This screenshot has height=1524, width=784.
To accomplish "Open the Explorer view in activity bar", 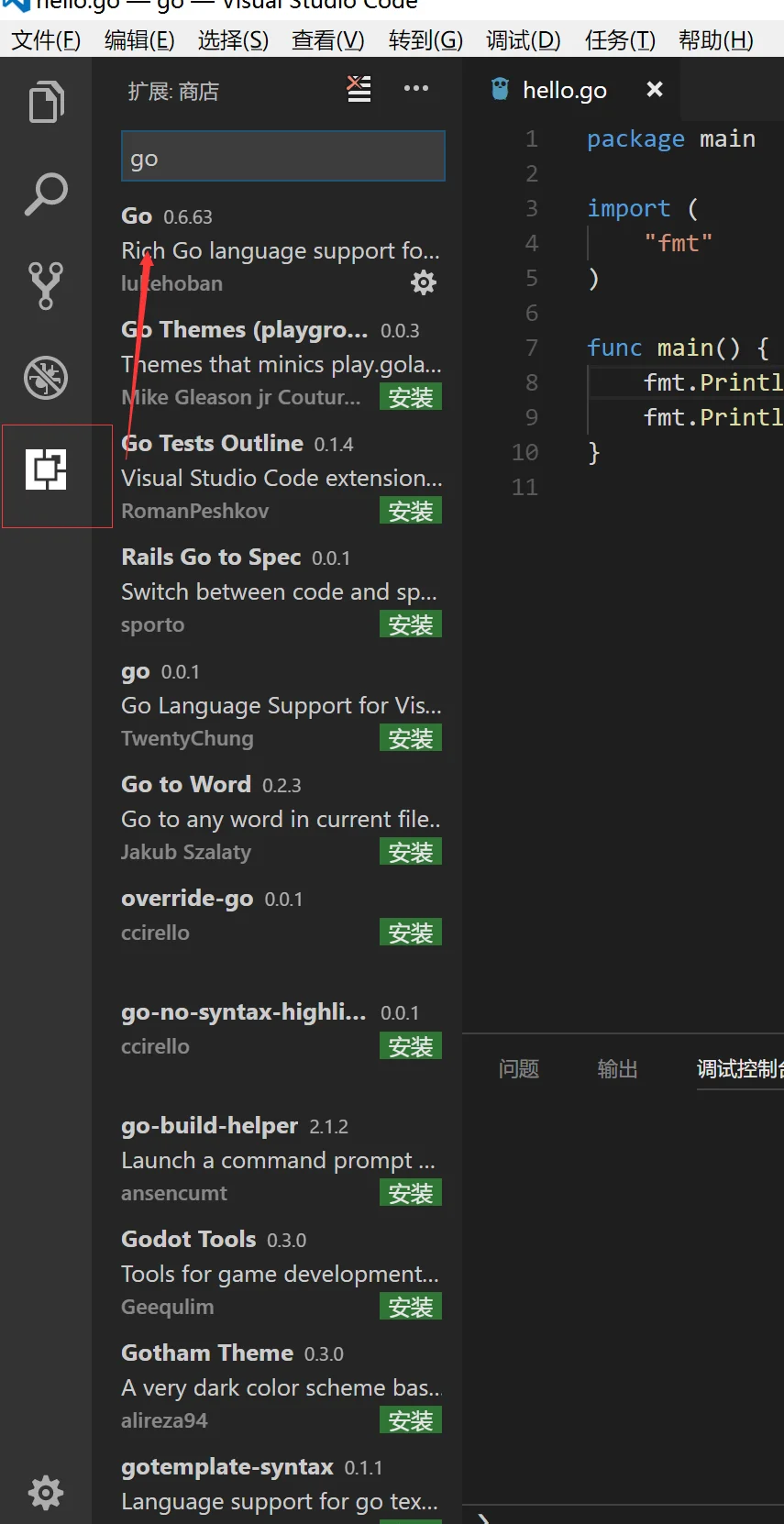I will [46, 102].
